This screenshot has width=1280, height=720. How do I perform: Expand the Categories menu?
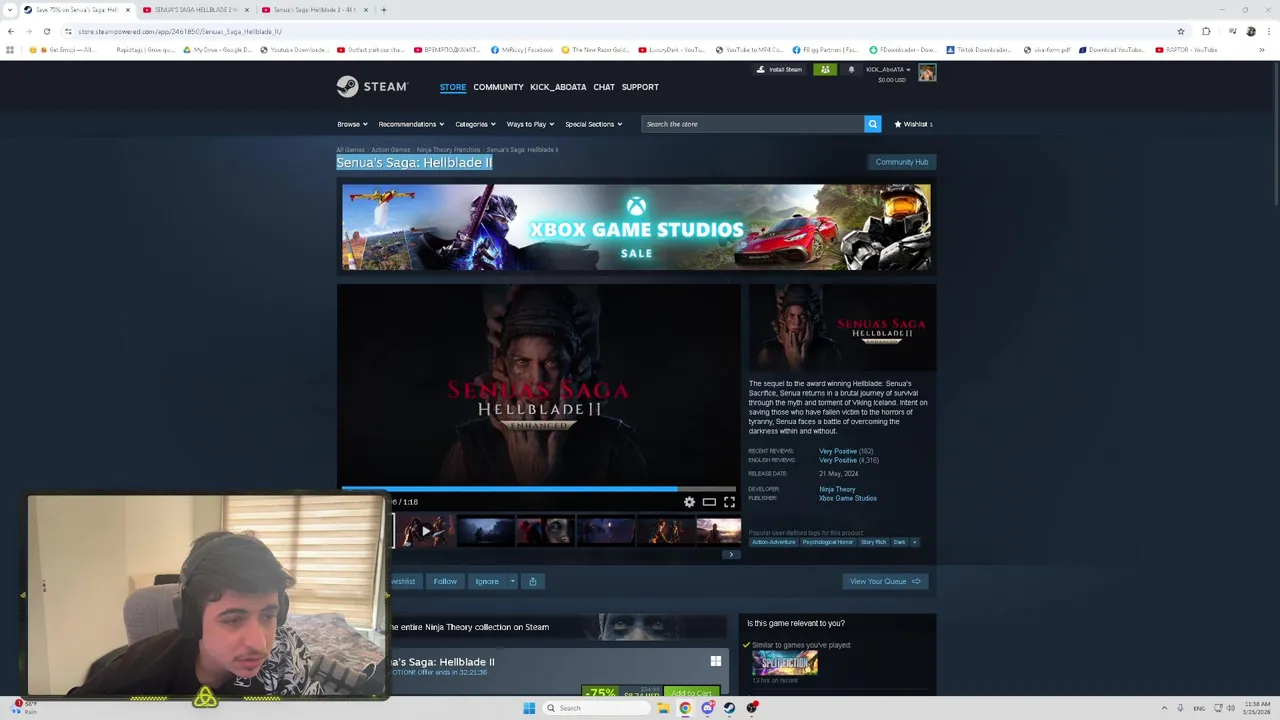click(x=475, y=124)
